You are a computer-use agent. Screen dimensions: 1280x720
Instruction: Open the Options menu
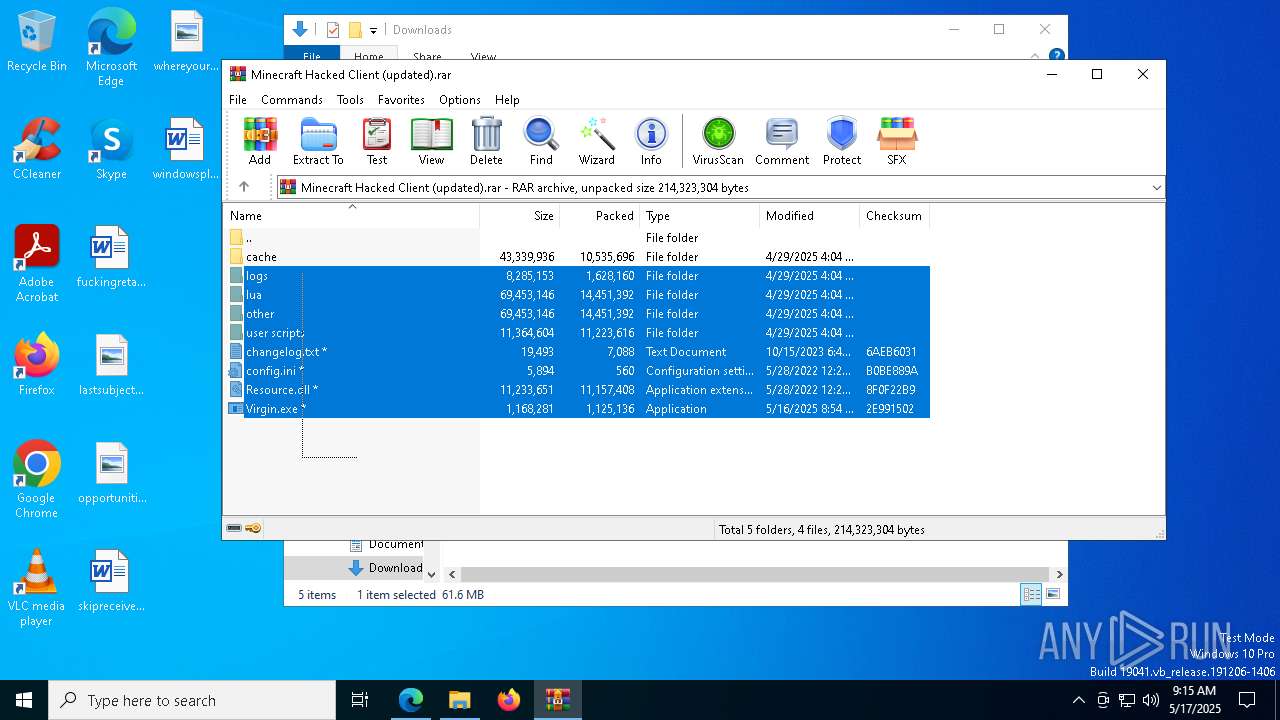pyautogui.click(x=460, y=100)
